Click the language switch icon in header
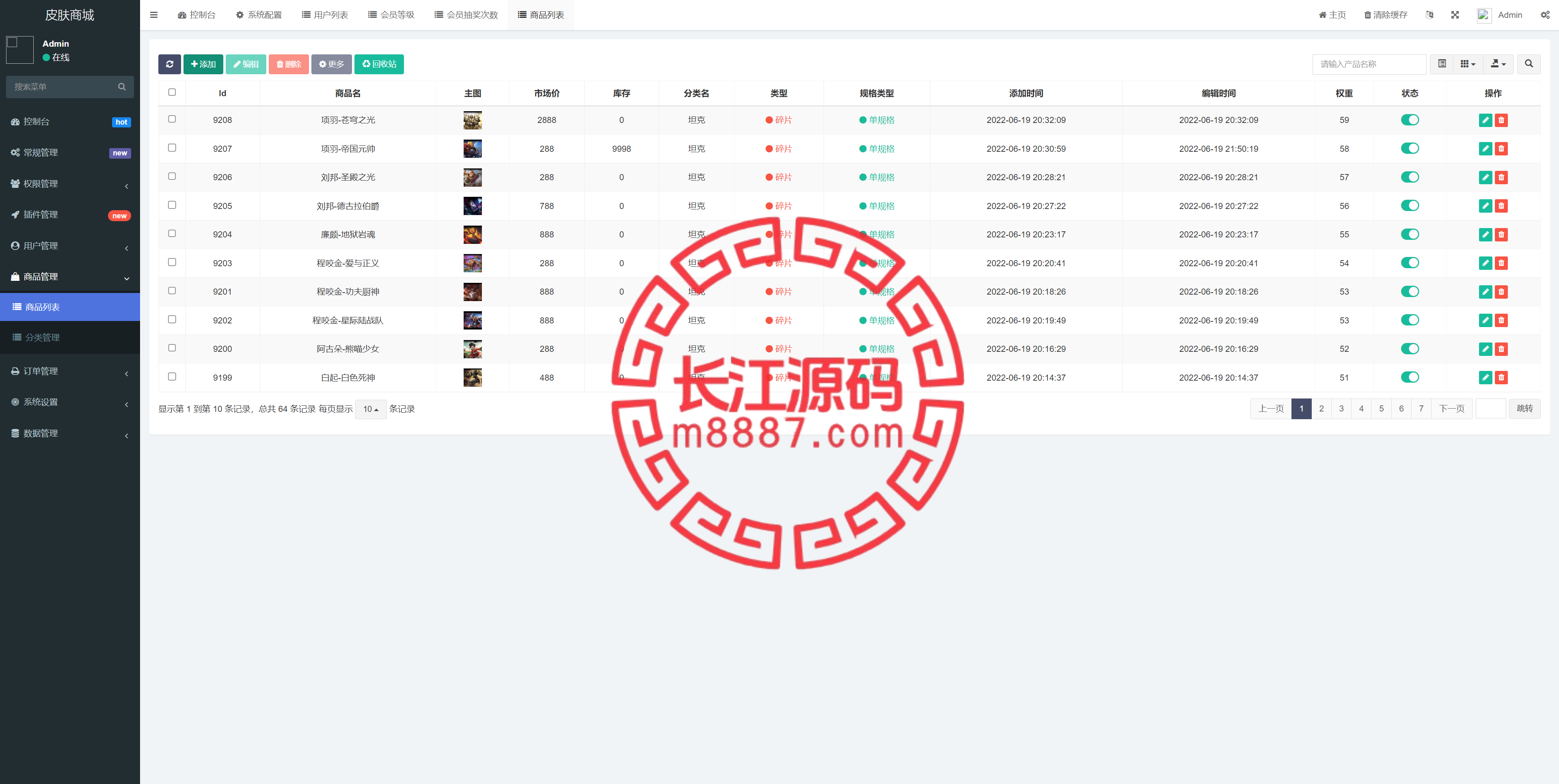This screenshot has width=1559, height=784. coord(1429,15)
